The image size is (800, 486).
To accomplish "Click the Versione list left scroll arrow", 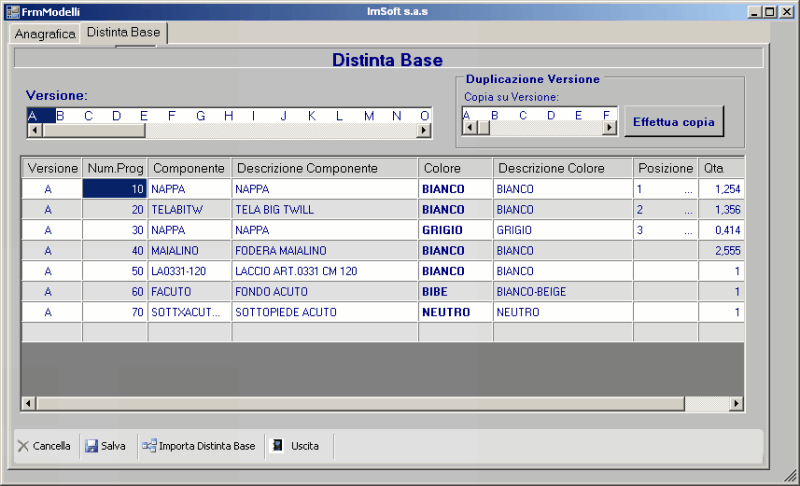I will tap(35, 131).
